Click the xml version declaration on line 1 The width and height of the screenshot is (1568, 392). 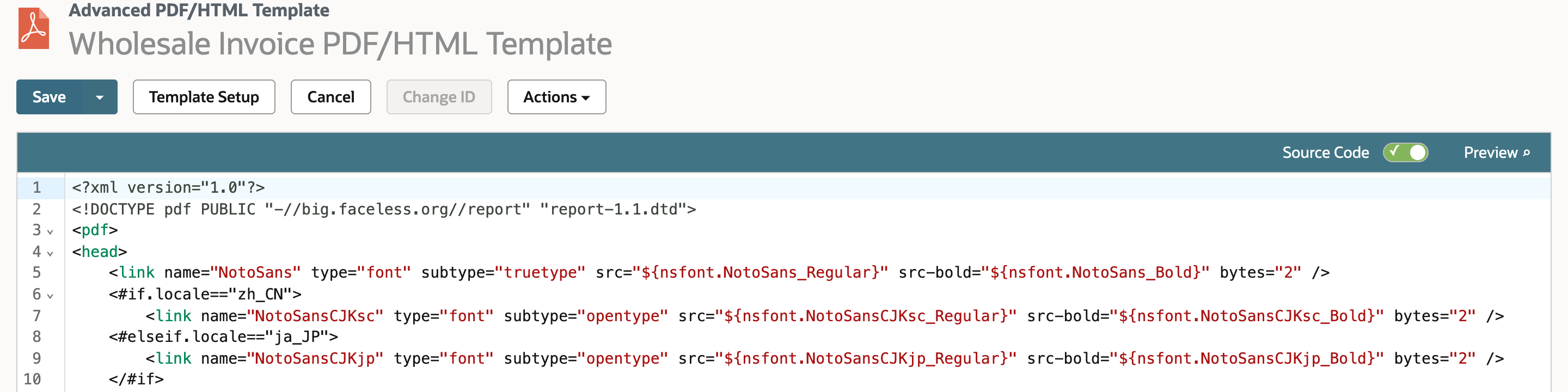(x=169, y=187)
